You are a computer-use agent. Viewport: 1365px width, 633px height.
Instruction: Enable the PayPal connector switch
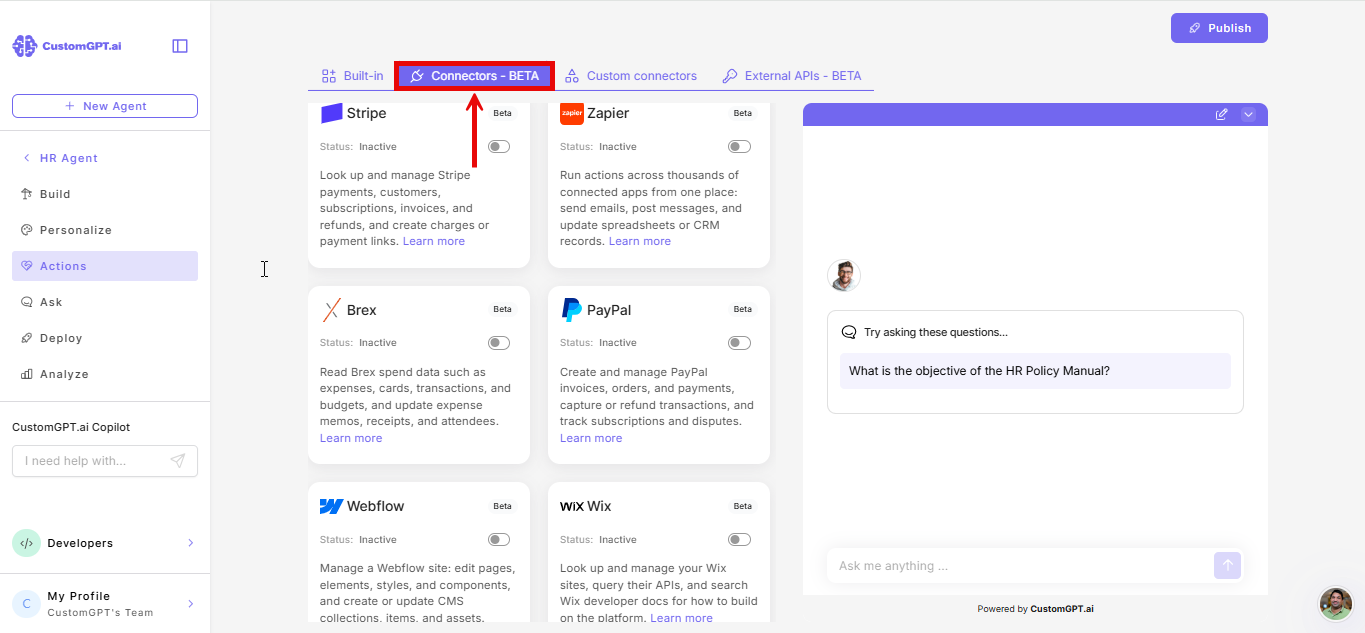point(739,343)
